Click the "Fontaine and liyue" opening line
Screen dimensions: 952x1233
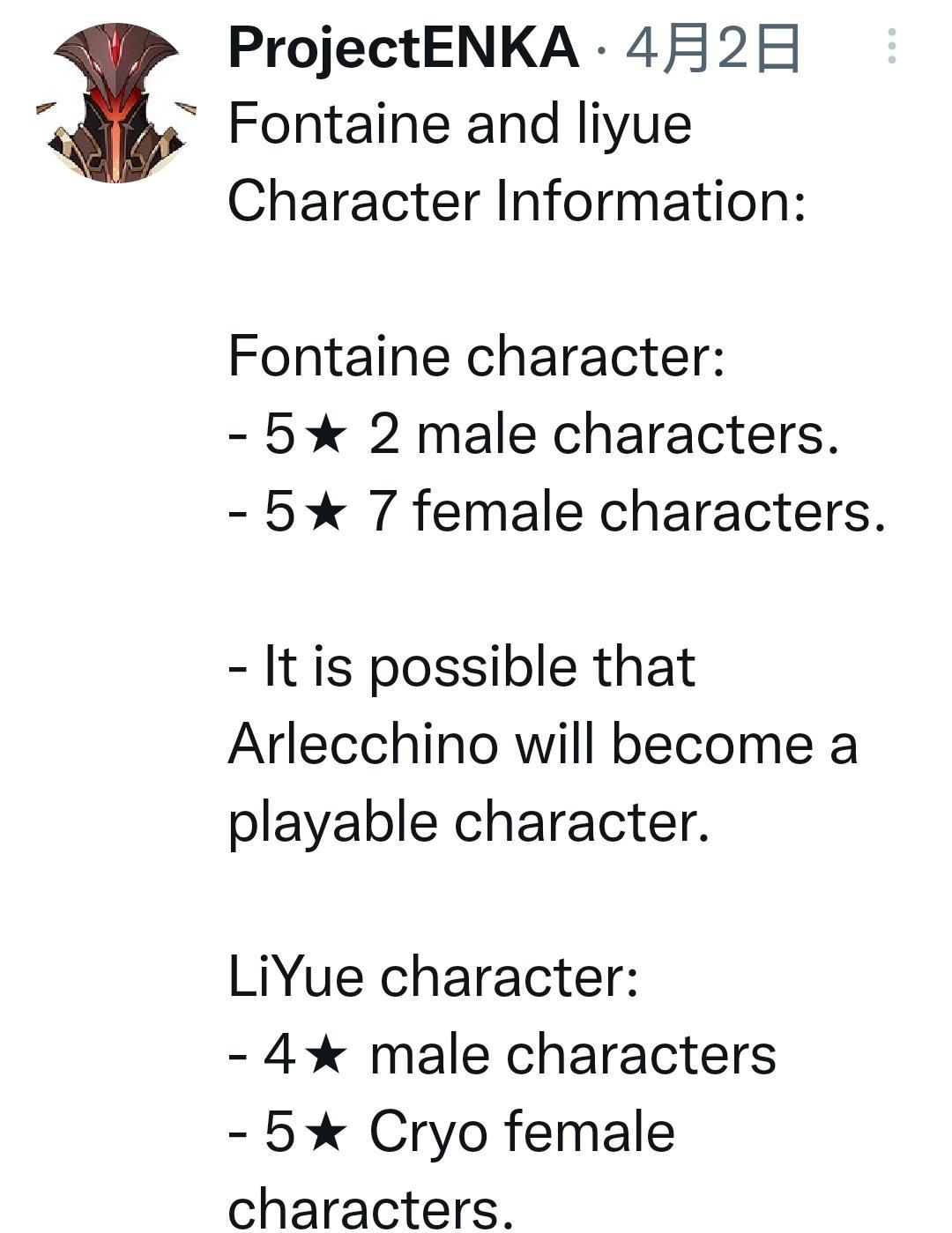459,124
